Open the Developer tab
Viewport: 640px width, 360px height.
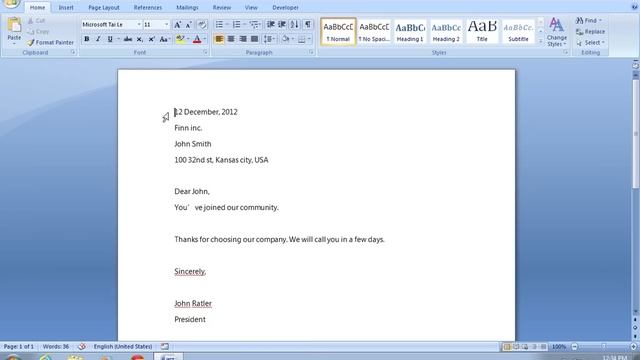click(285, 7)
